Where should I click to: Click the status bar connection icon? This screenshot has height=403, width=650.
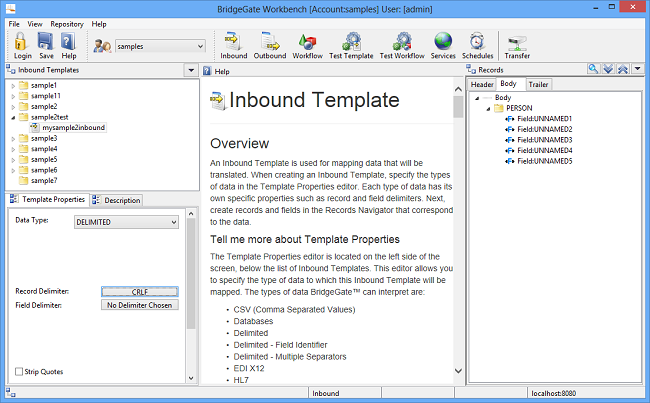(x=11, y=393)
